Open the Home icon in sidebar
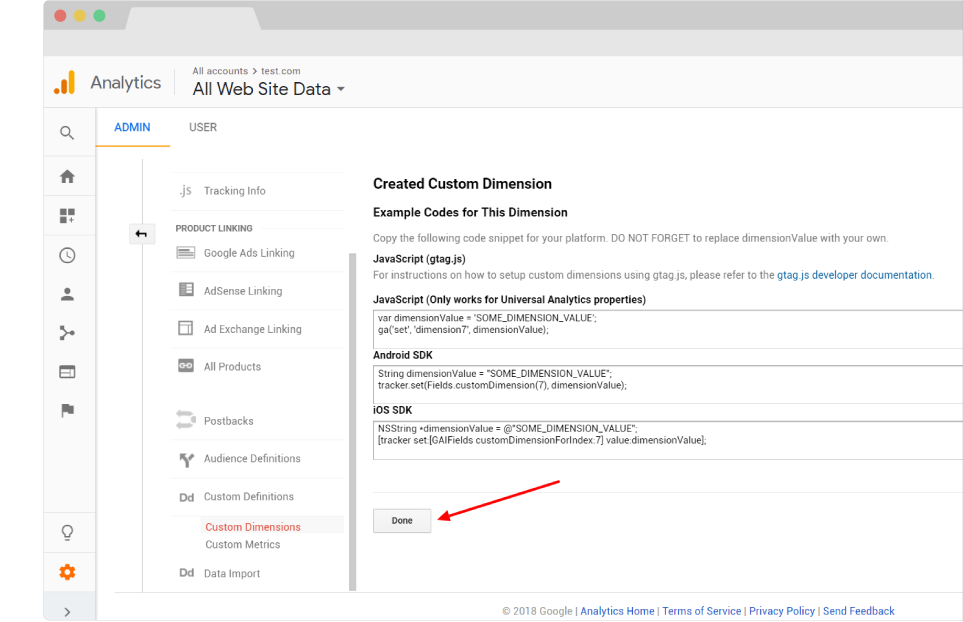The image size is (963, 622). [67, 177]
